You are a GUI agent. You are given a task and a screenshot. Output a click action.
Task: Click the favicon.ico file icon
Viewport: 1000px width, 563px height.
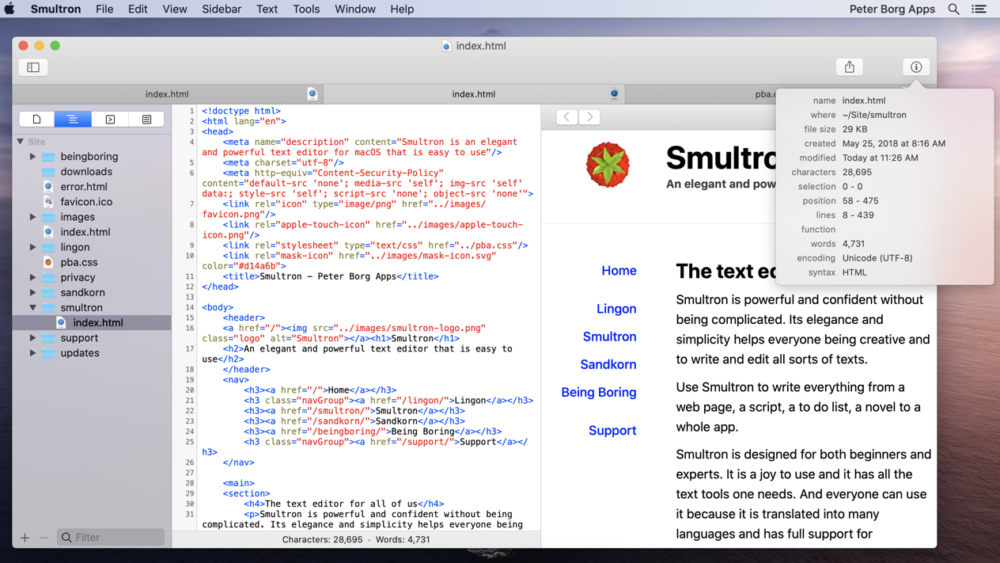coord(48,201)
